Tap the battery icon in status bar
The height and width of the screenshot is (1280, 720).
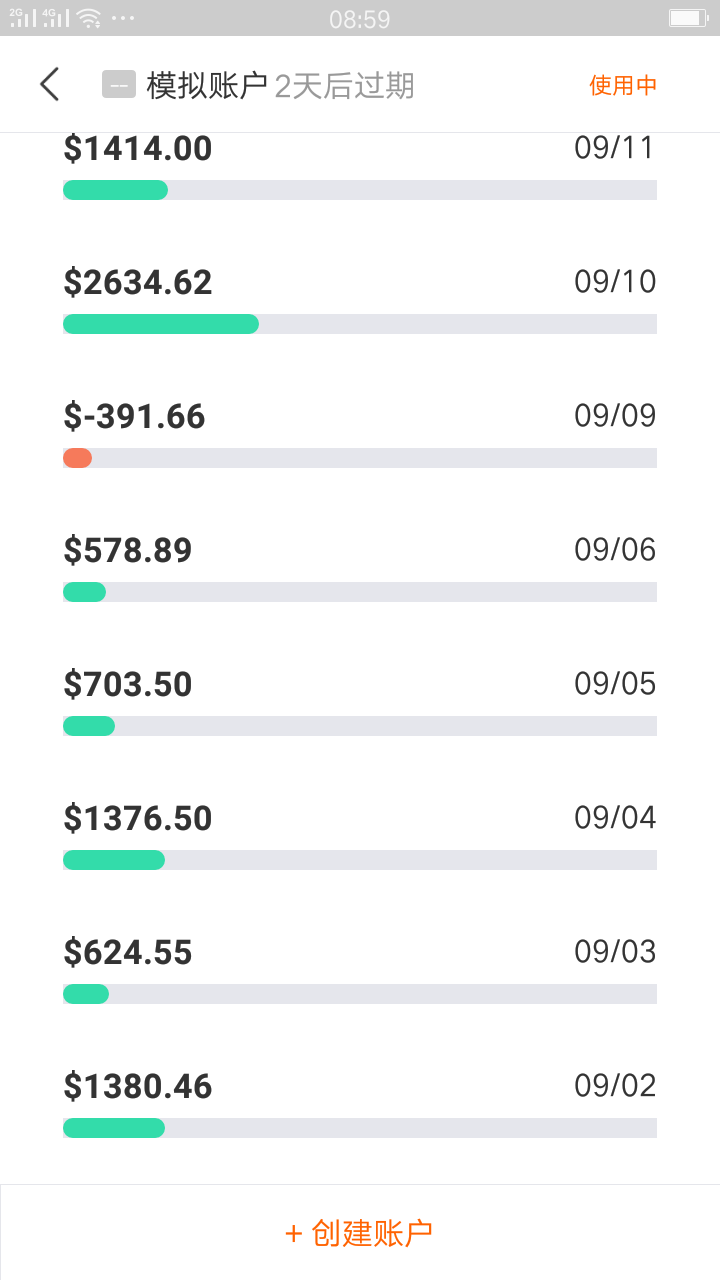688,18
